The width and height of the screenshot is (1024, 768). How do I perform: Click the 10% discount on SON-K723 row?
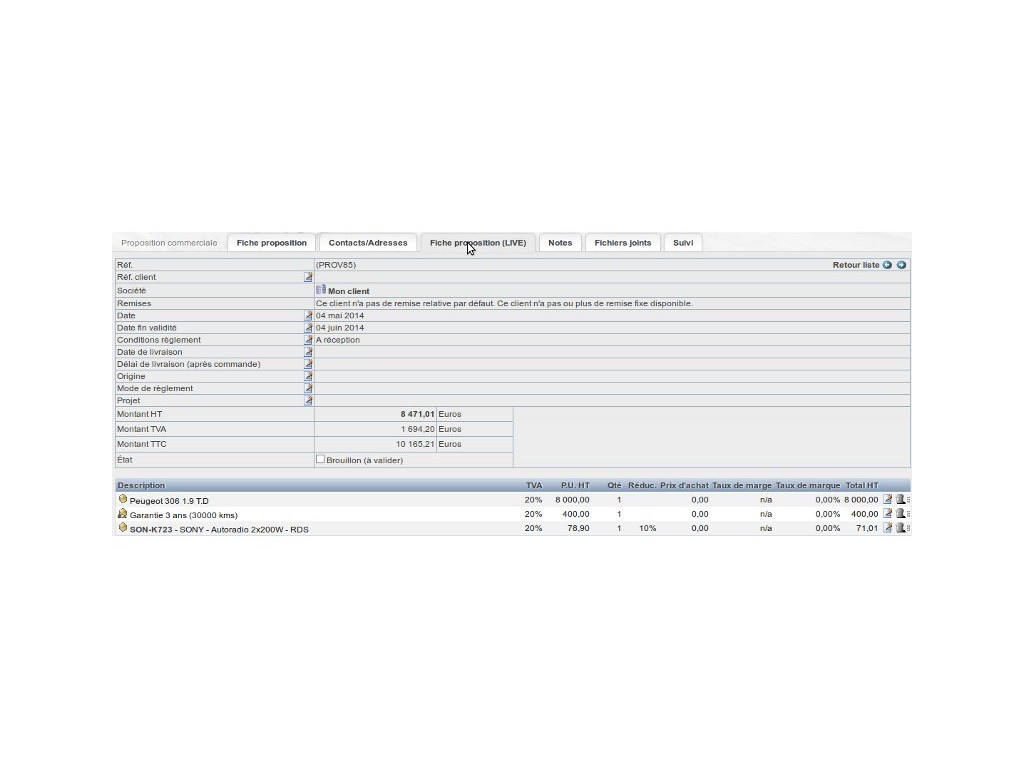click(647, 528)
